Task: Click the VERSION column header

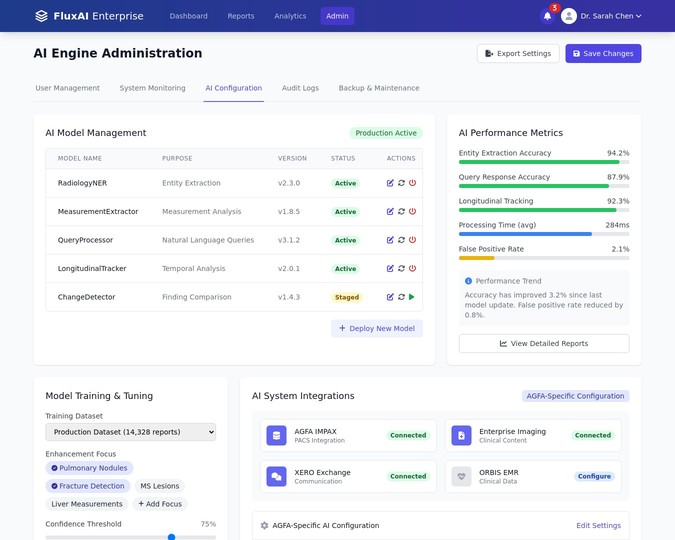Action: click(x=292, y=158)
